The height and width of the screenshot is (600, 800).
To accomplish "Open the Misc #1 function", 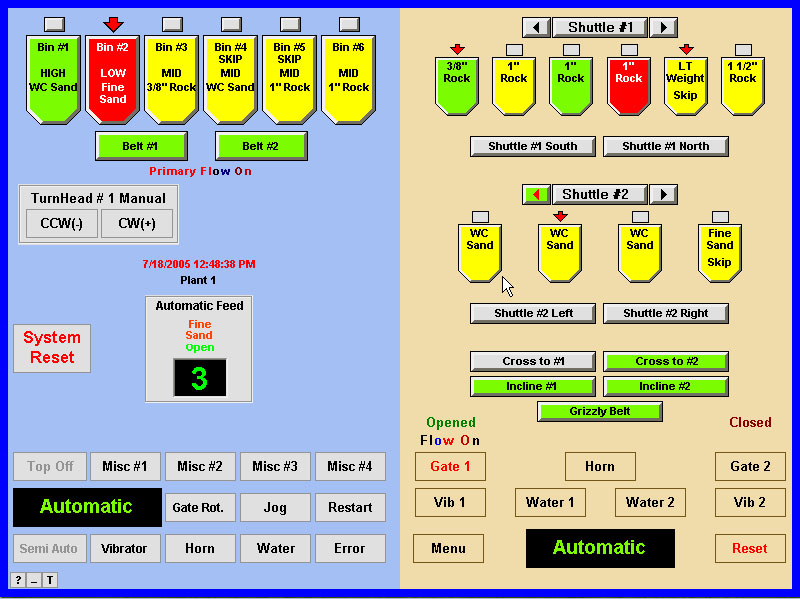I will point(125,467).
